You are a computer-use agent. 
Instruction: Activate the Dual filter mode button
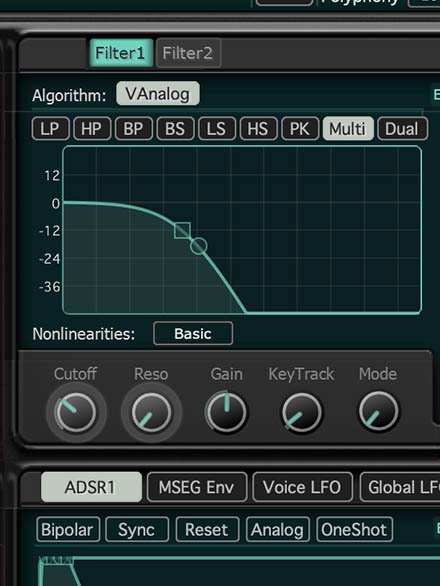click(x=402, y=129)
